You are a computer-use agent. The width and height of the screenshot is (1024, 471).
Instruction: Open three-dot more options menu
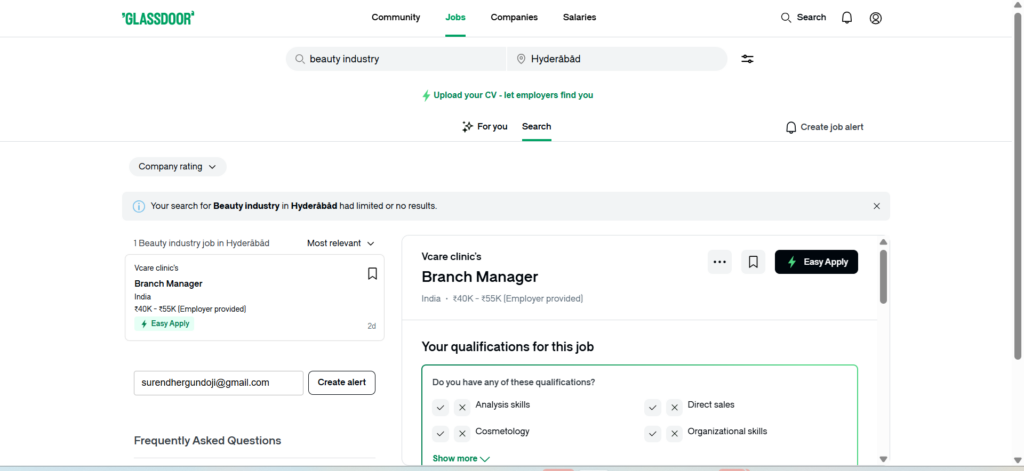click(719, 262)
